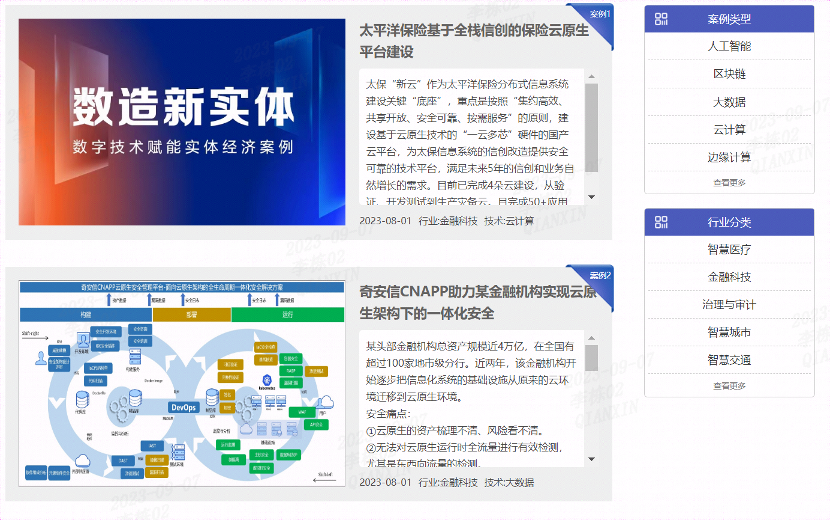Click the grid icon beside 案例类型
Screen dimensions: 830x520
(x=661, y=19)
